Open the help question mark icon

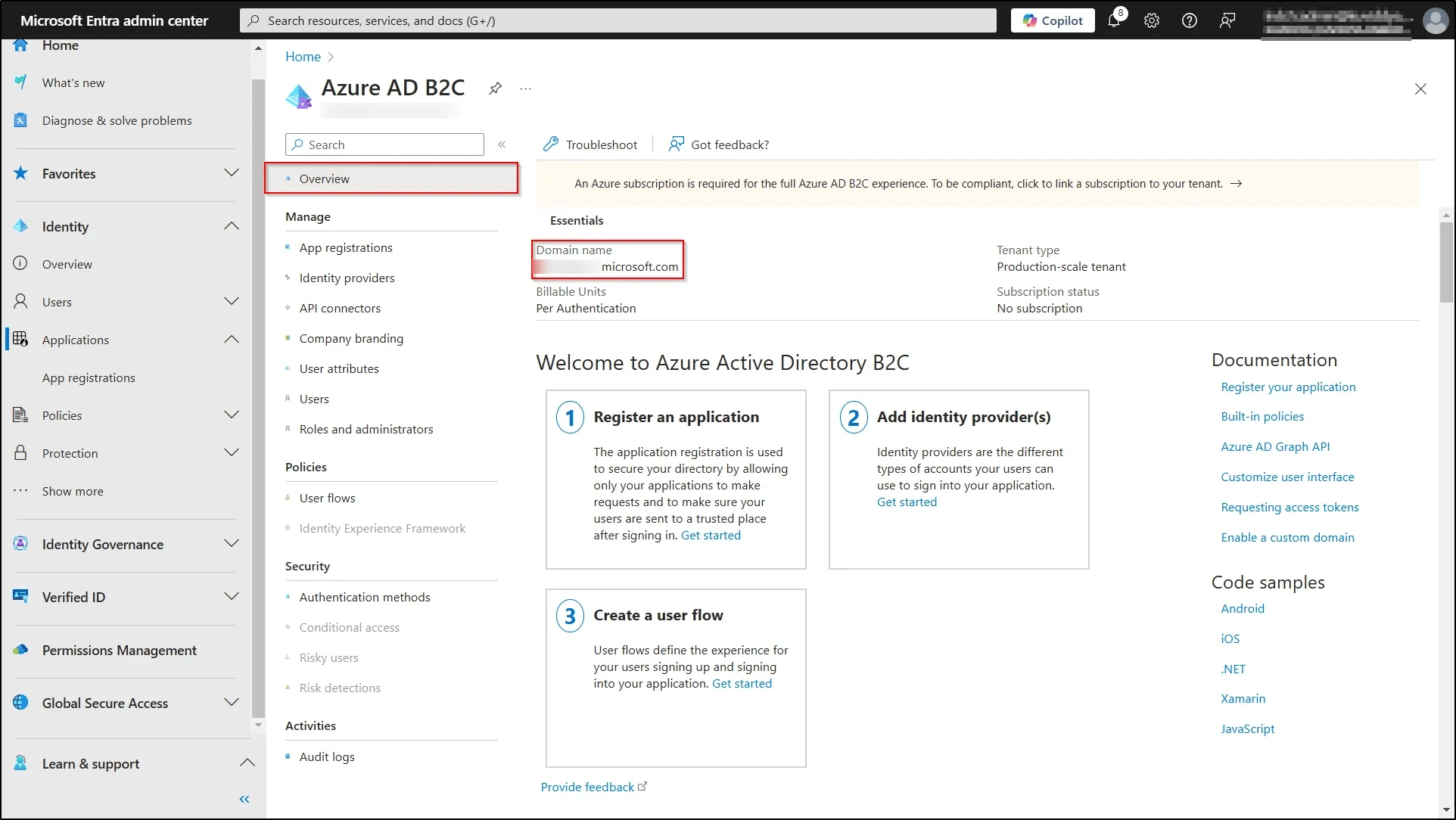pos(1189,20)
